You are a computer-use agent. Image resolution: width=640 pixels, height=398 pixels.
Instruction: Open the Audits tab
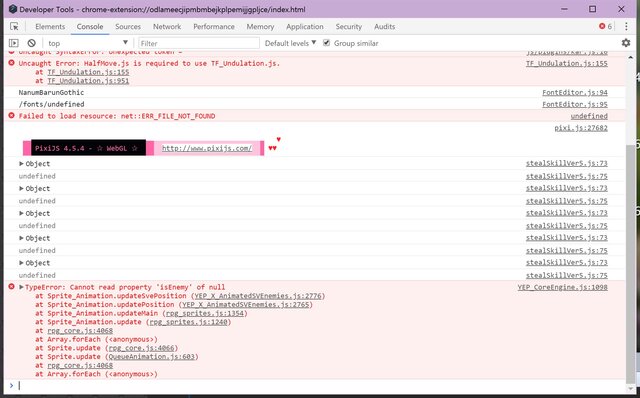[x=384, y=27]
